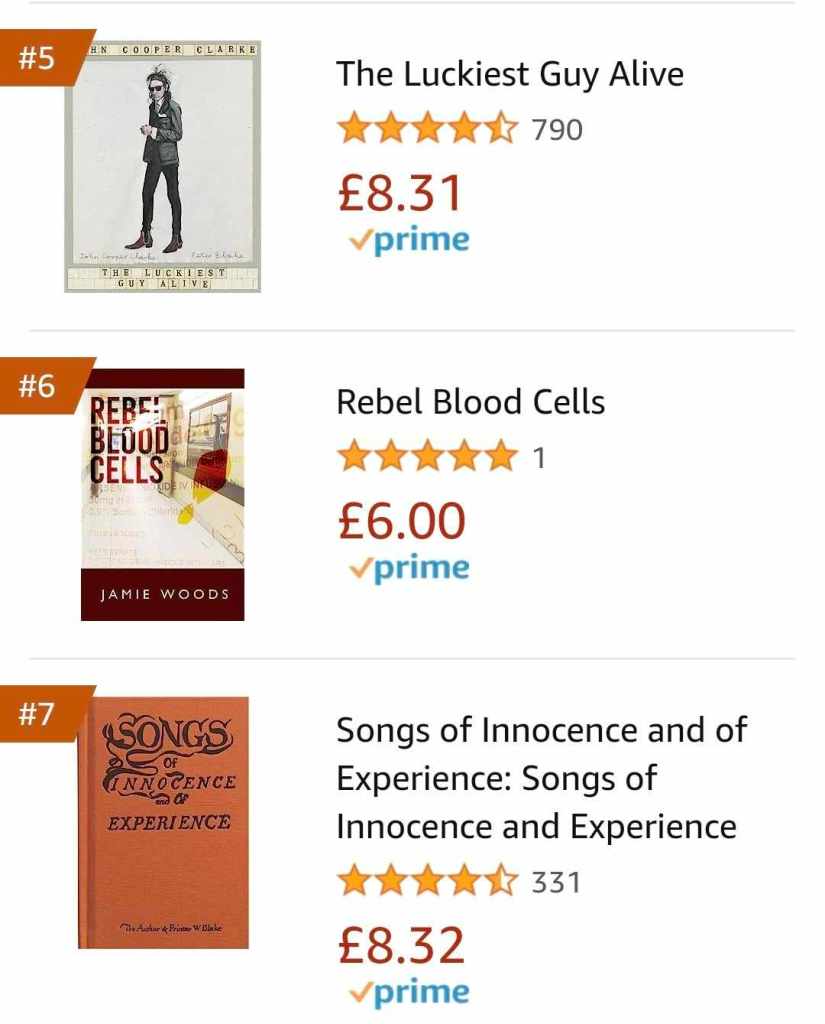Click star rating for Songs of Innocence
This screenshot has width=825, height=1024.
pos(427,882)
